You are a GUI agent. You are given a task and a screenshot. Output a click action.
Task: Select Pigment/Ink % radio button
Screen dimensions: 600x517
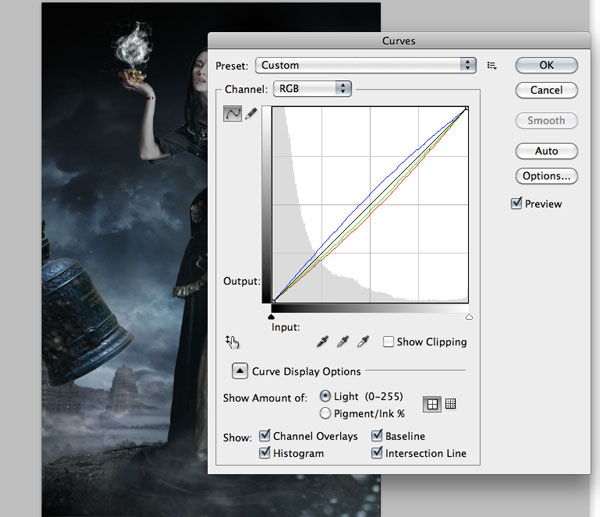click(325, 413)
